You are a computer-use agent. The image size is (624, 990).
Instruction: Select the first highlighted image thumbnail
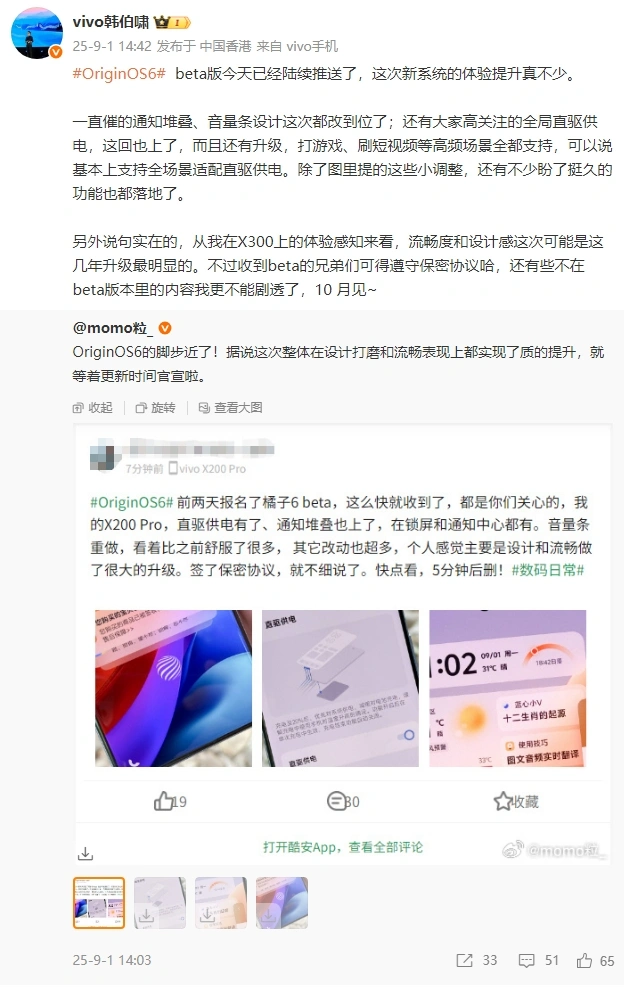(99, 903)
